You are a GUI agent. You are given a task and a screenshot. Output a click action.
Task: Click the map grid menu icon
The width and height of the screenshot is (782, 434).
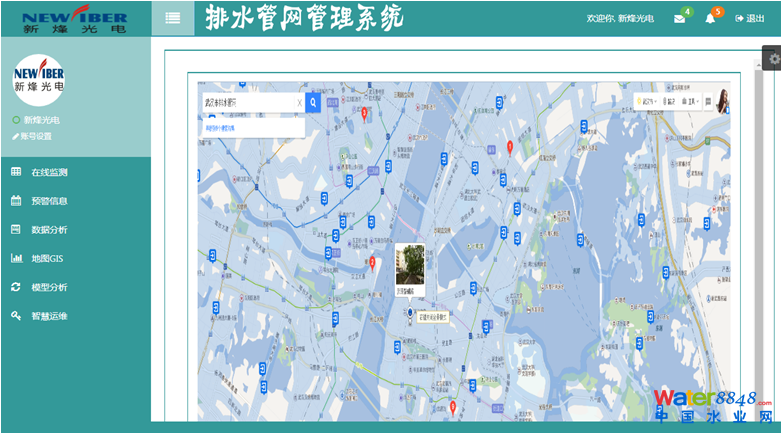[706, 102]
